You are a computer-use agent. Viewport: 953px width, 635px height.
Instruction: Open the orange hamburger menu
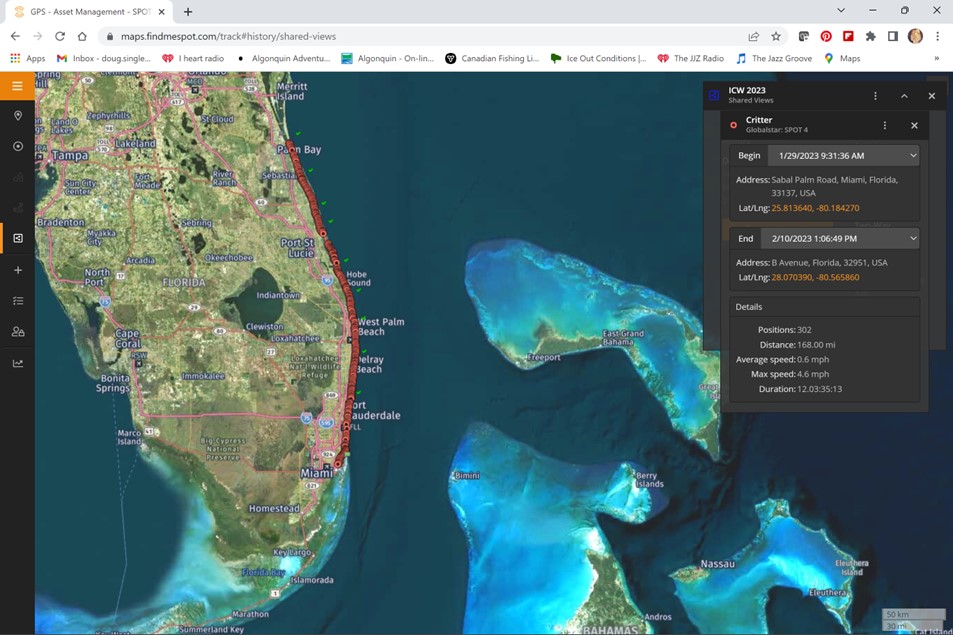(17, 86)
